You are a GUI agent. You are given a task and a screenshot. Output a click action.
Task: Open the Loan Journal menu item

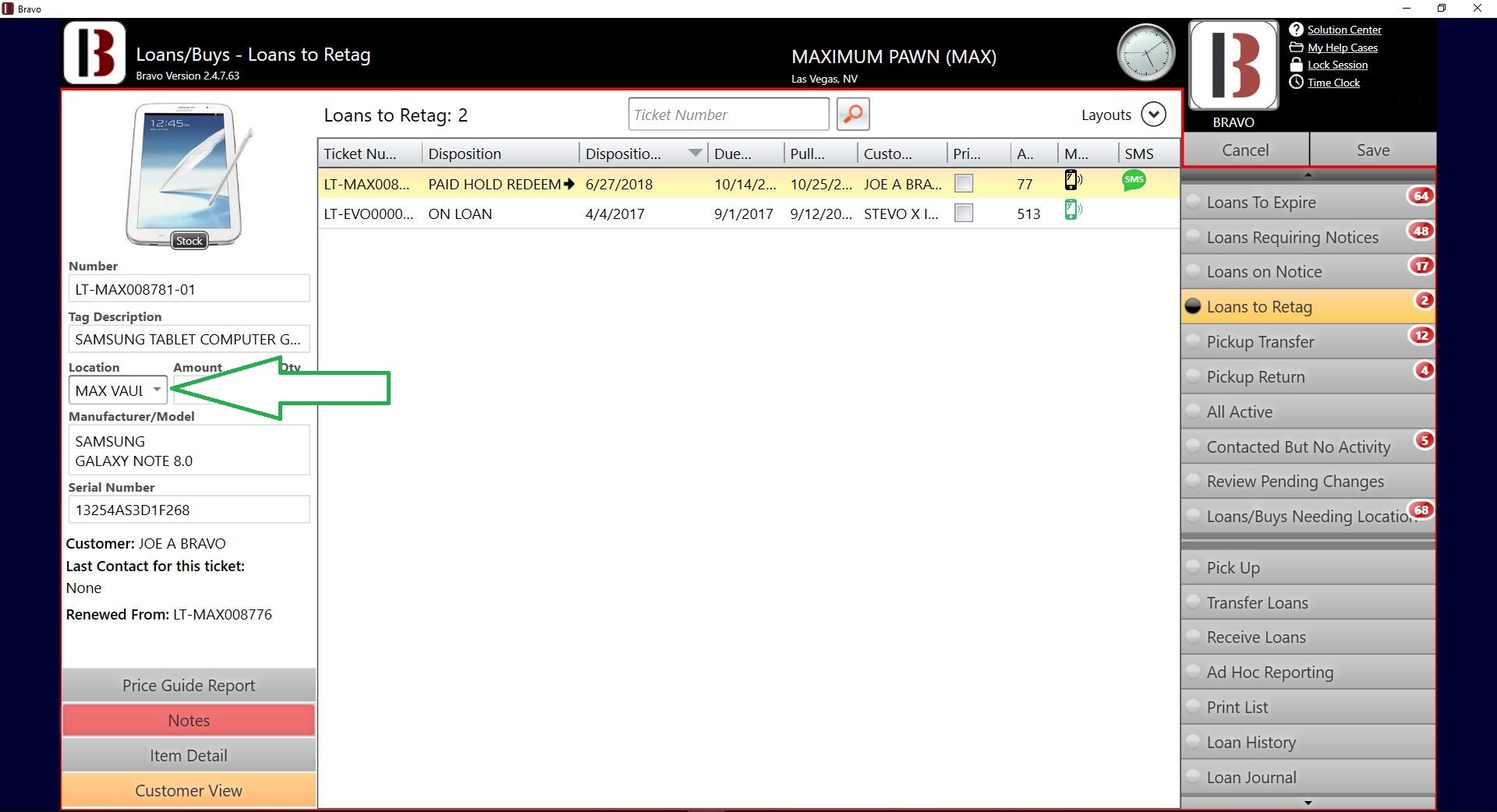coord(1308,777)
